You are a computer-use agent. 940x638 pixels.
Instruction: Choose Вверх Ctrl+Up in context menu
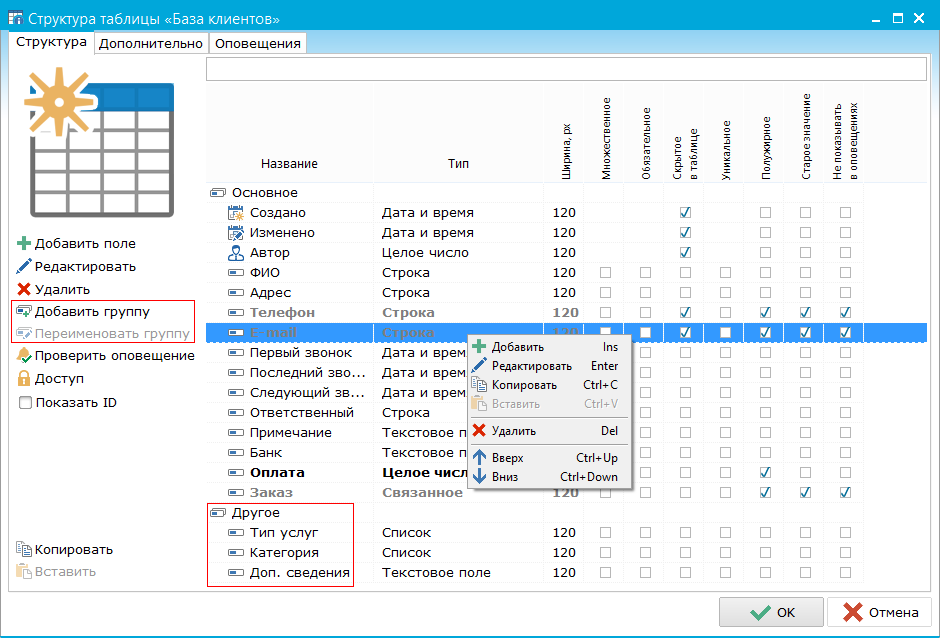point(549,458)
